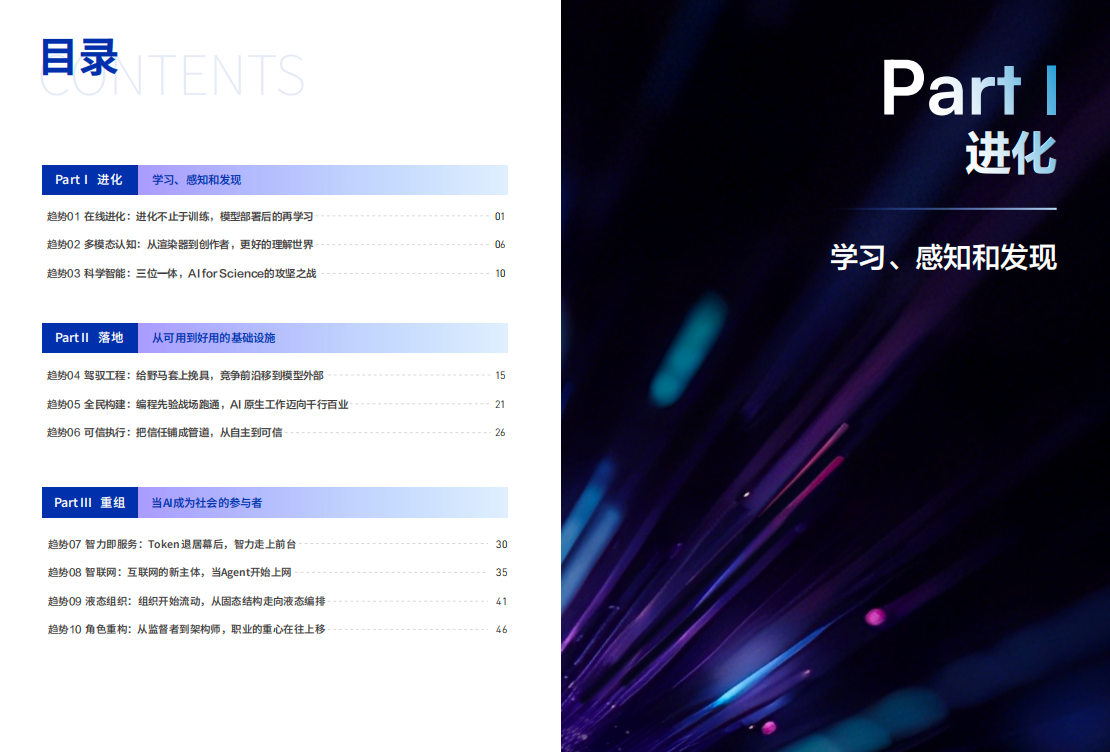Click page number 01 in the contents
The width and height of the screenshot is (1110, 752).
coord(500,217)
